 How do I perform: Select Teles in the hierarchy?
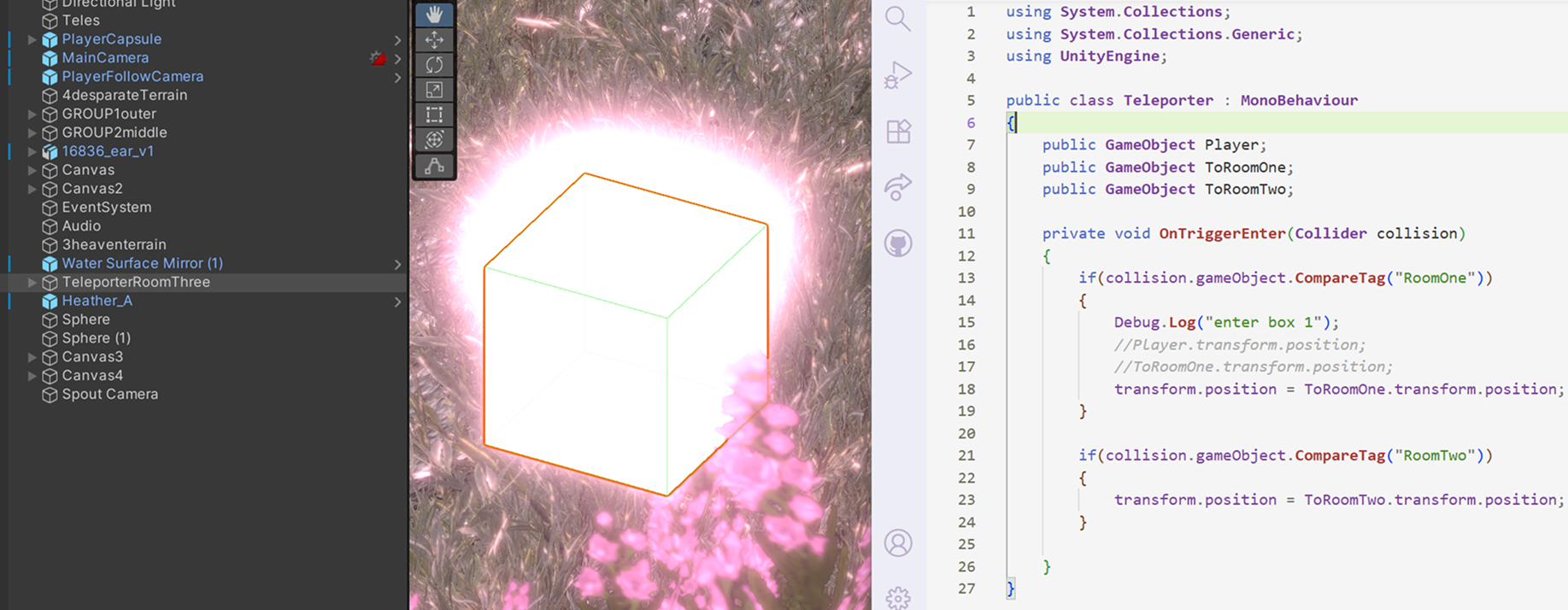80,21
